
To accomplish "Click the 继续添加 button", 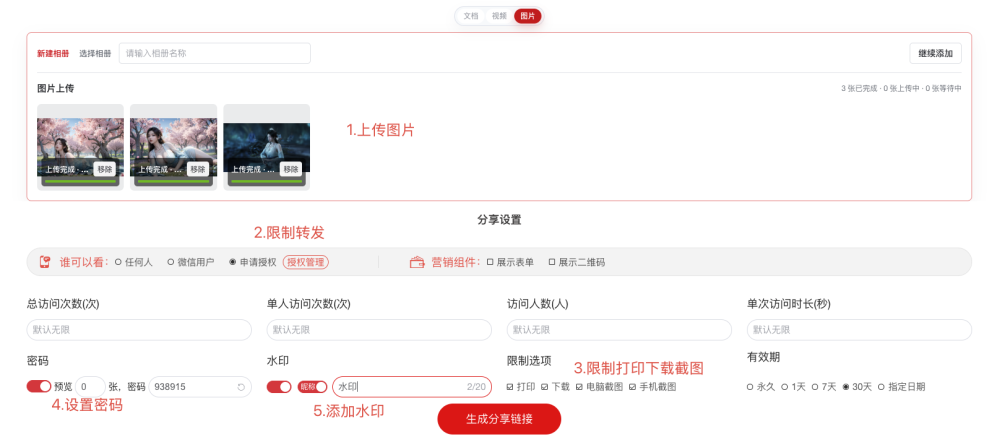I will (936, 54).
